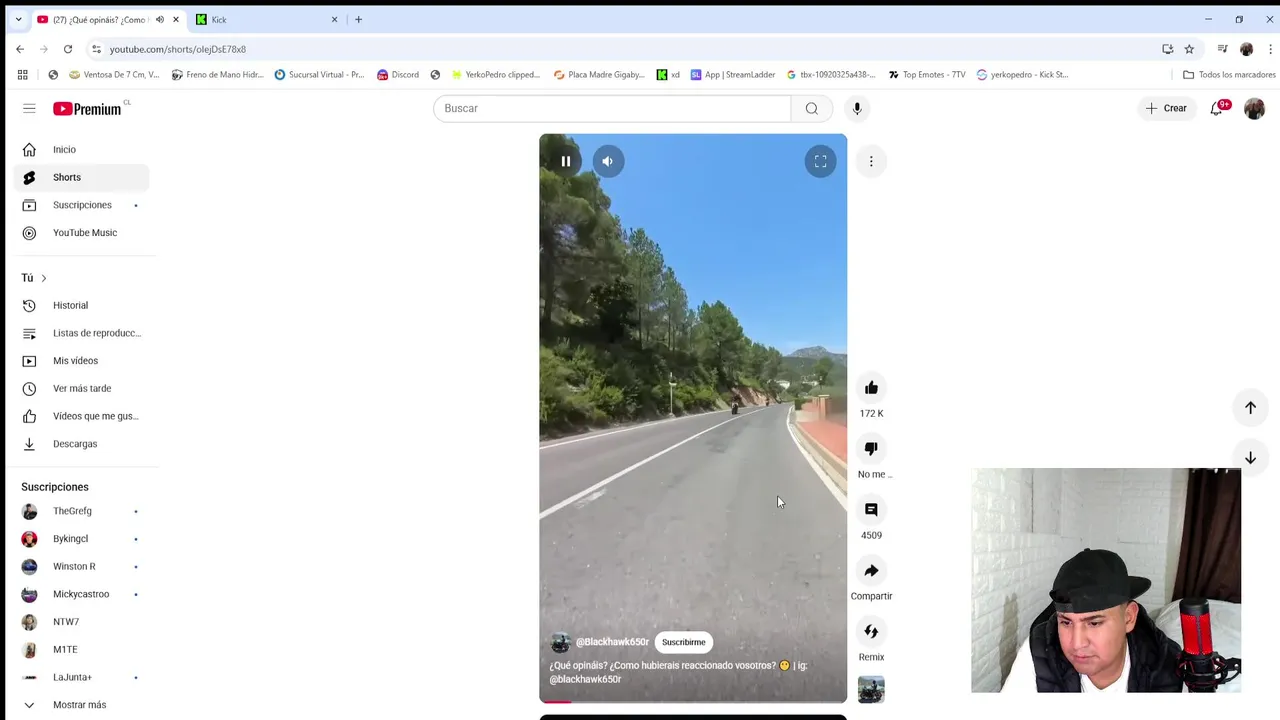Select Shorts in the sidebar
The width and height of the screenshot is (1280, 720).
click(82, 177)
